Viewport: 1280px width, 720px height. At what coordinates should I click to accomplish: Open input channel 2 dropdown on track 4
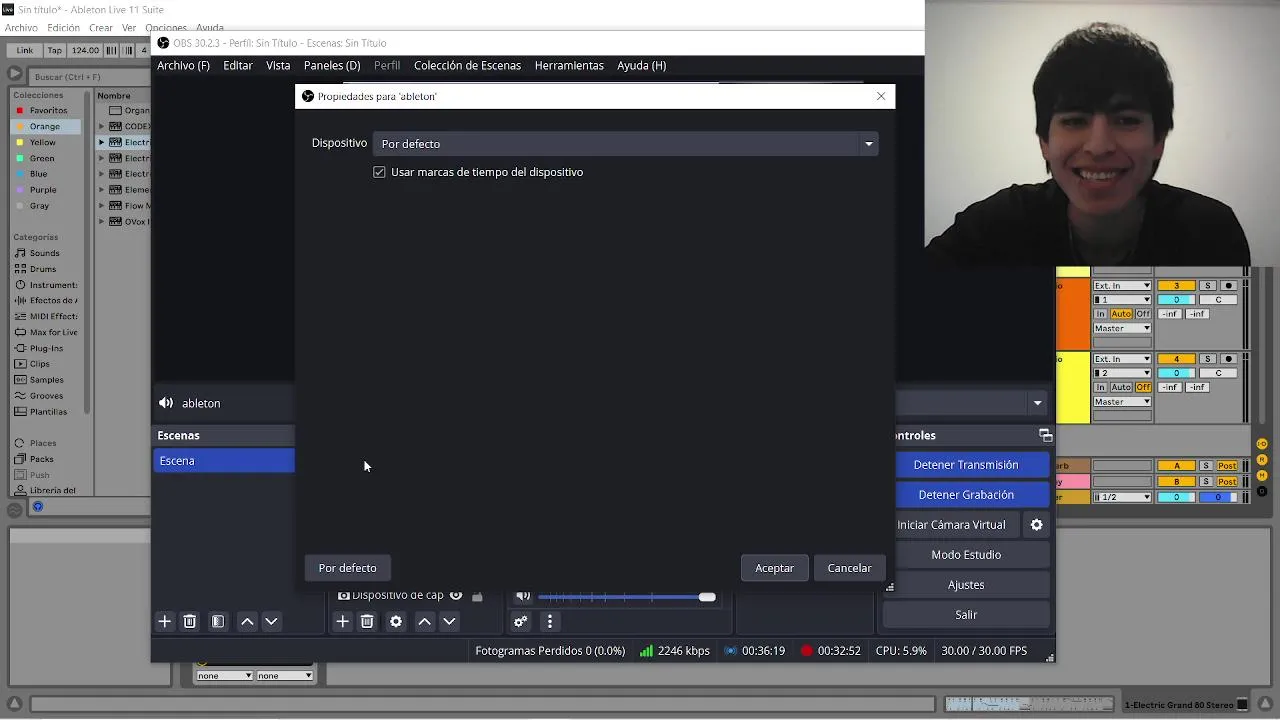pyautogui.click(x=1122, y=373)
